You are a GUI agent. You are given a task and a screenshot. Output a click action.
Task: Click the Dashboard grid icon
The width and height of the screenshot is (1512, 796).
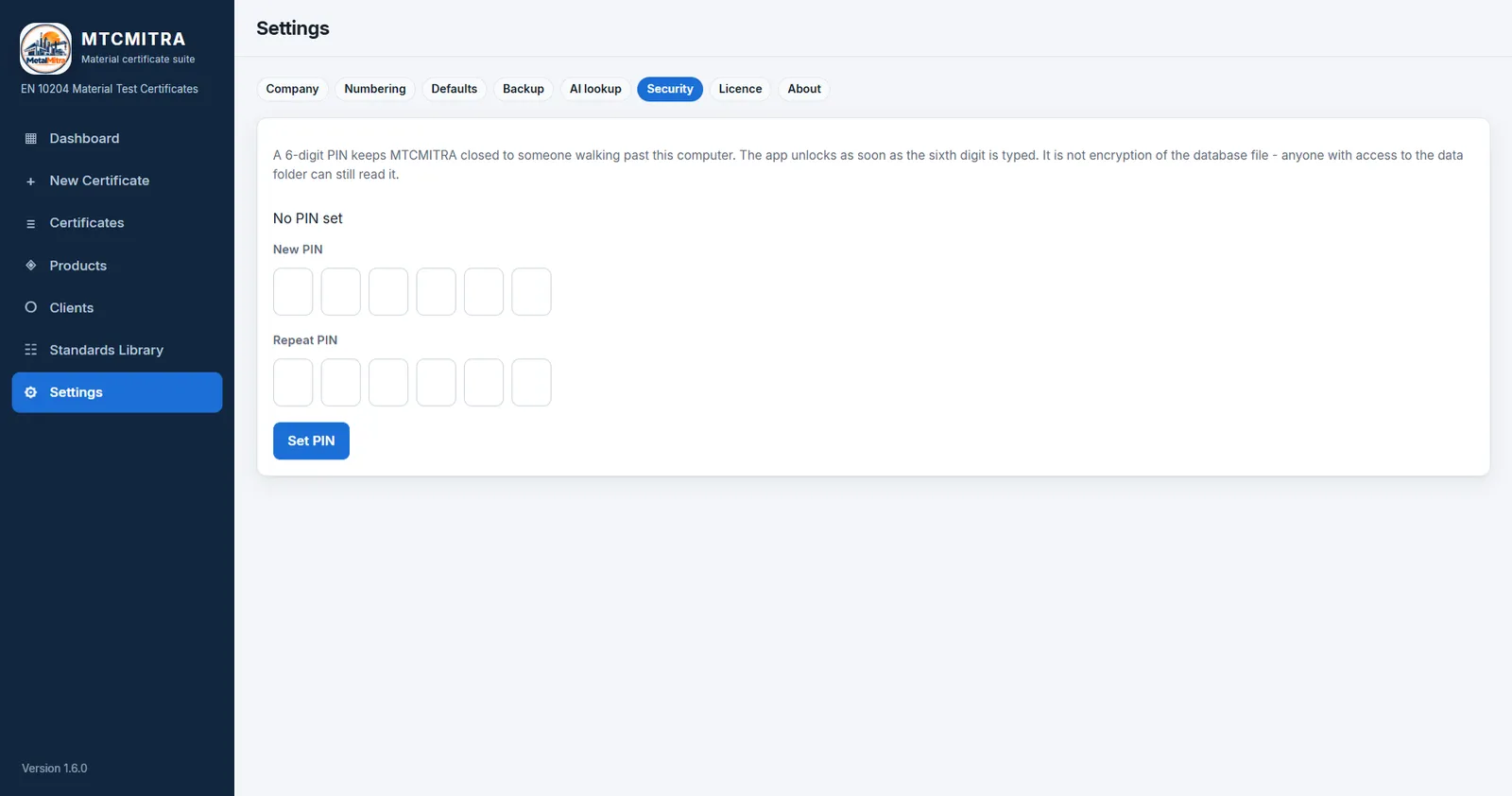[30, 139]
